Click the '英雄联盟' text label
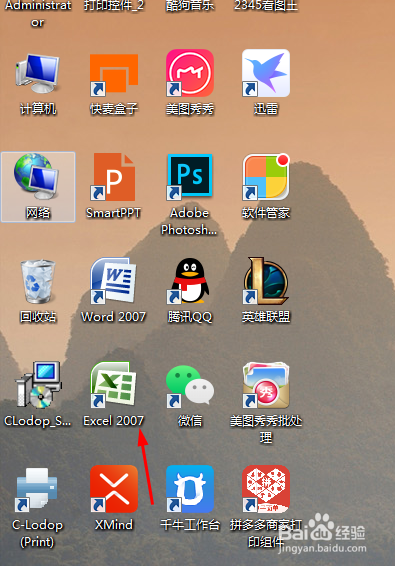 266,317
